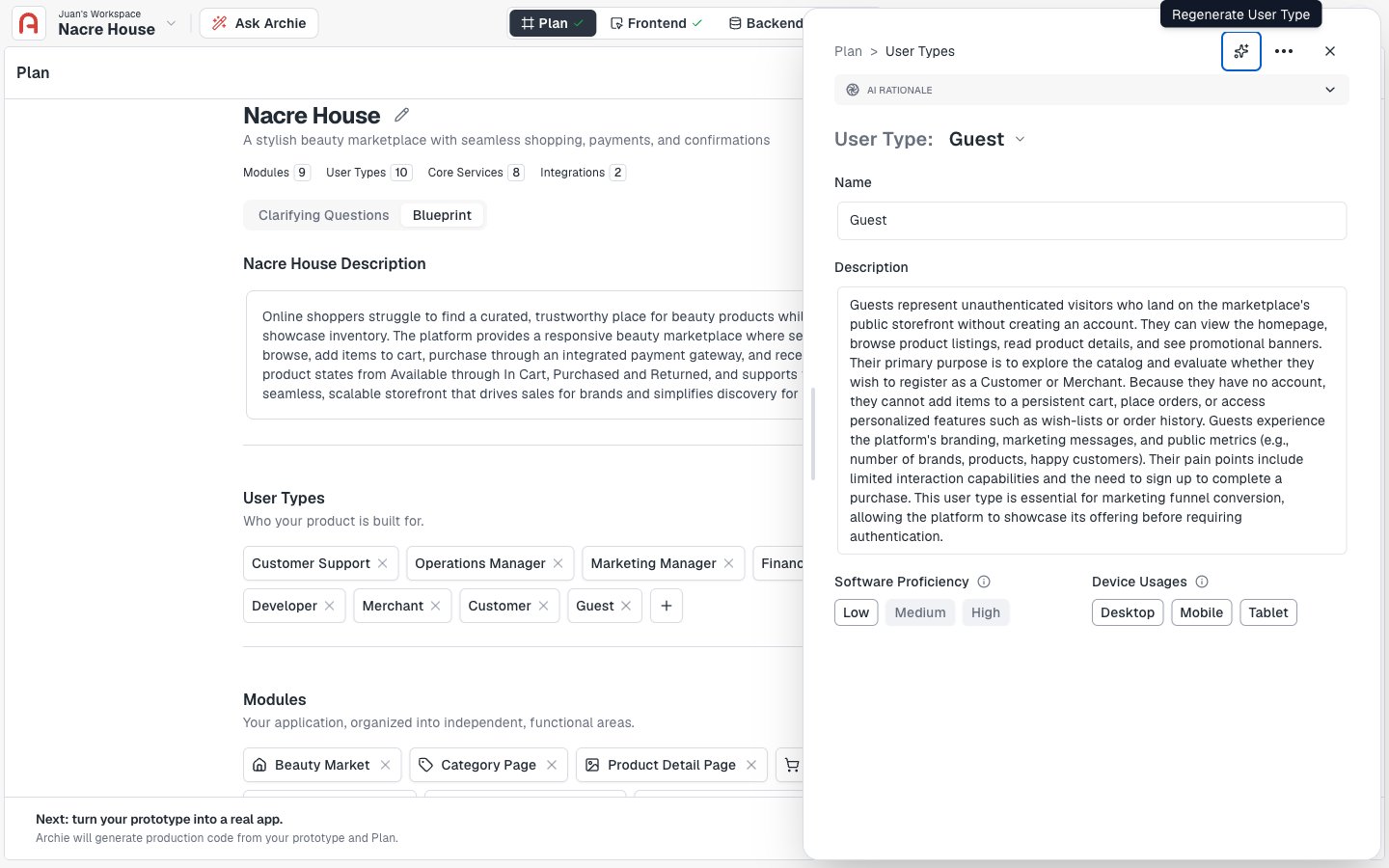Screen dimensions: 1389x868
Task: Remove the Guest user type chip
Action: 627,606
